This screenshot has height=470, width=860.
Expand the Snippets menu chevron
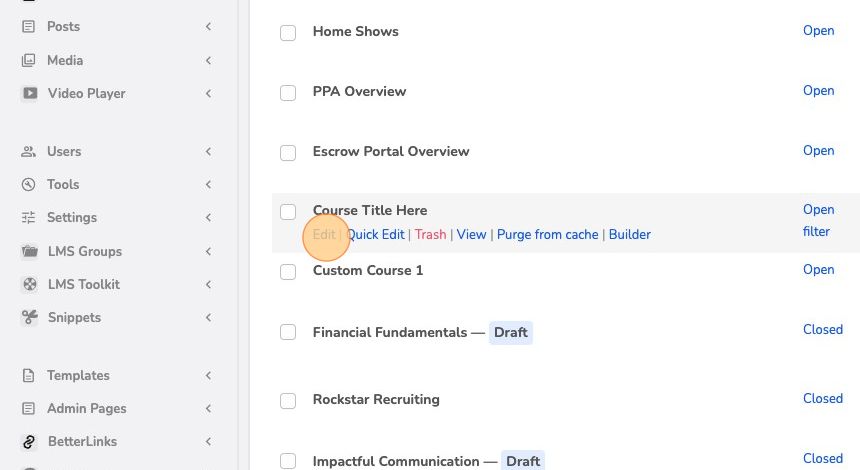208,318
